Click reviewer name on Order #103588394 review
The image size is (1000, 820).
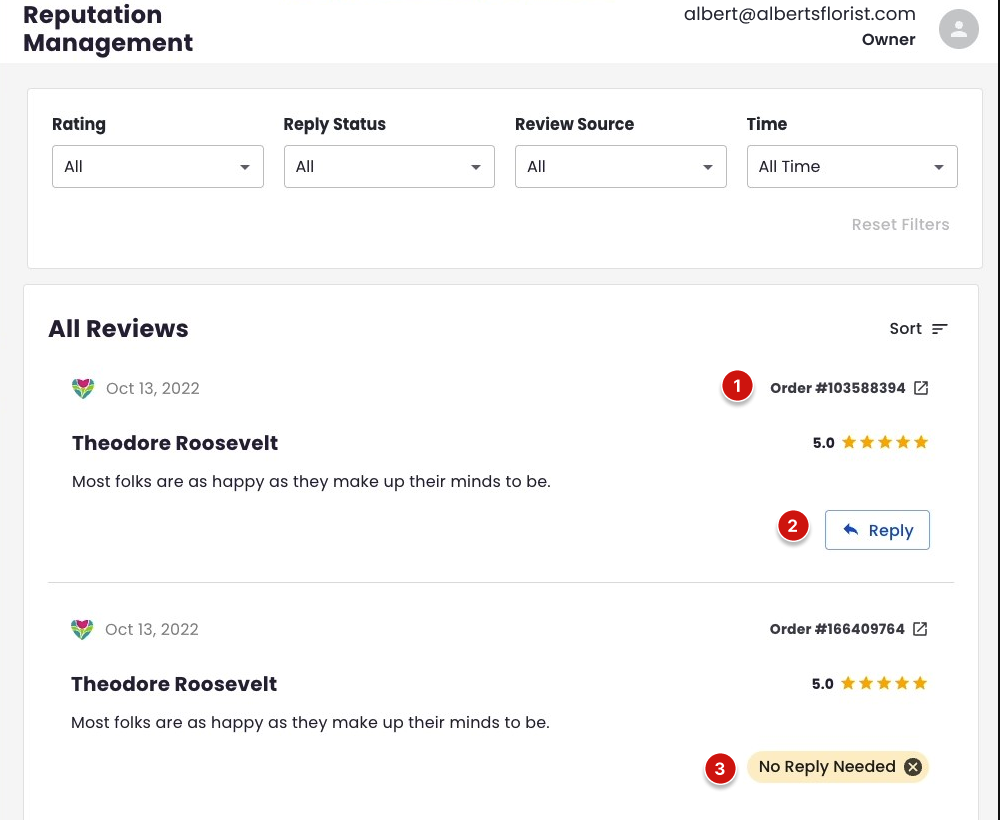[175, 443]
